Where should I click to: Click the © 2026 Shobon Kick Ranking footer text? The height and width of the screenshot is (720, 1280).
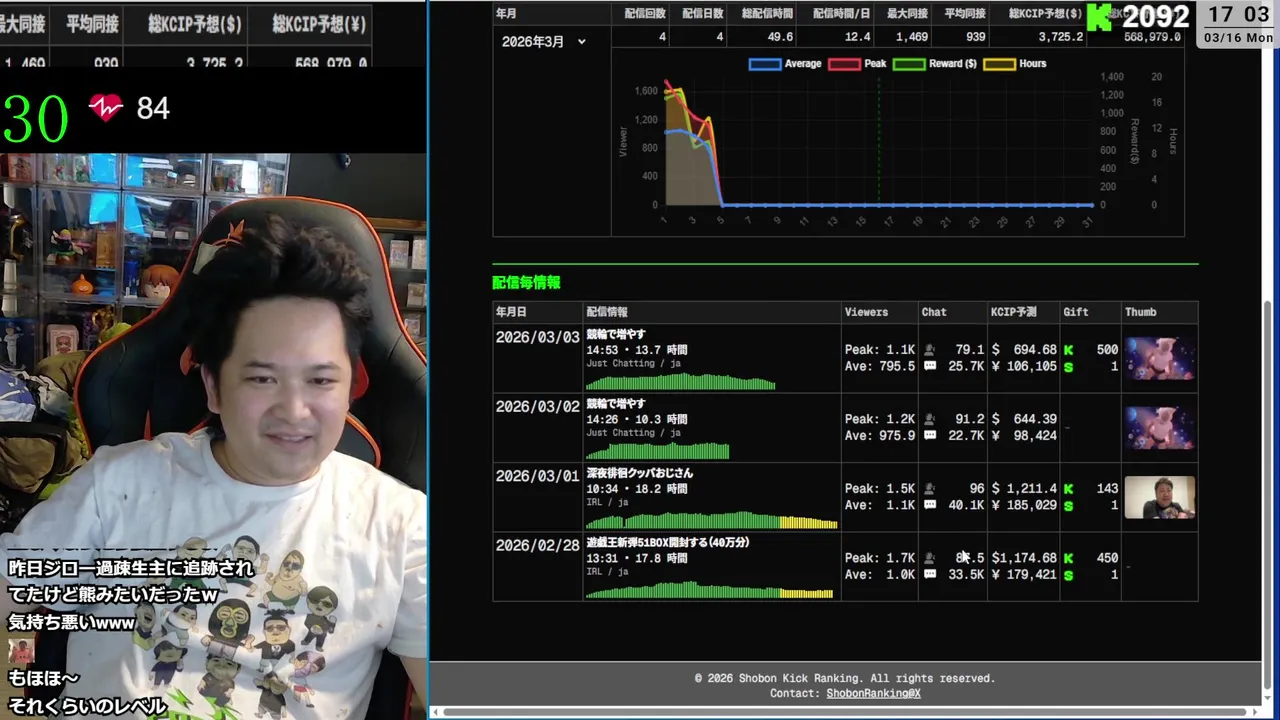pos(845,678)
